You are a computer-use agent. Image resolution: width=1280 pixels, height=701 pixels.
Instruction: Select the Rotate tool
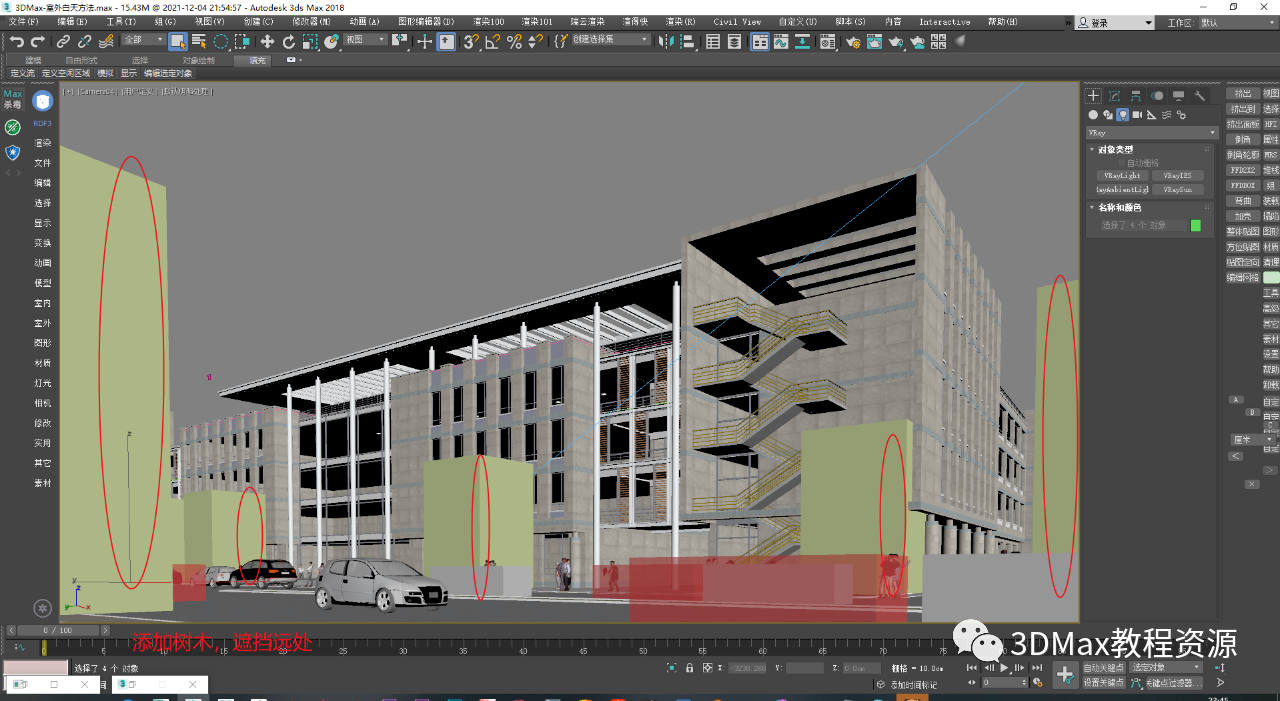288,41
